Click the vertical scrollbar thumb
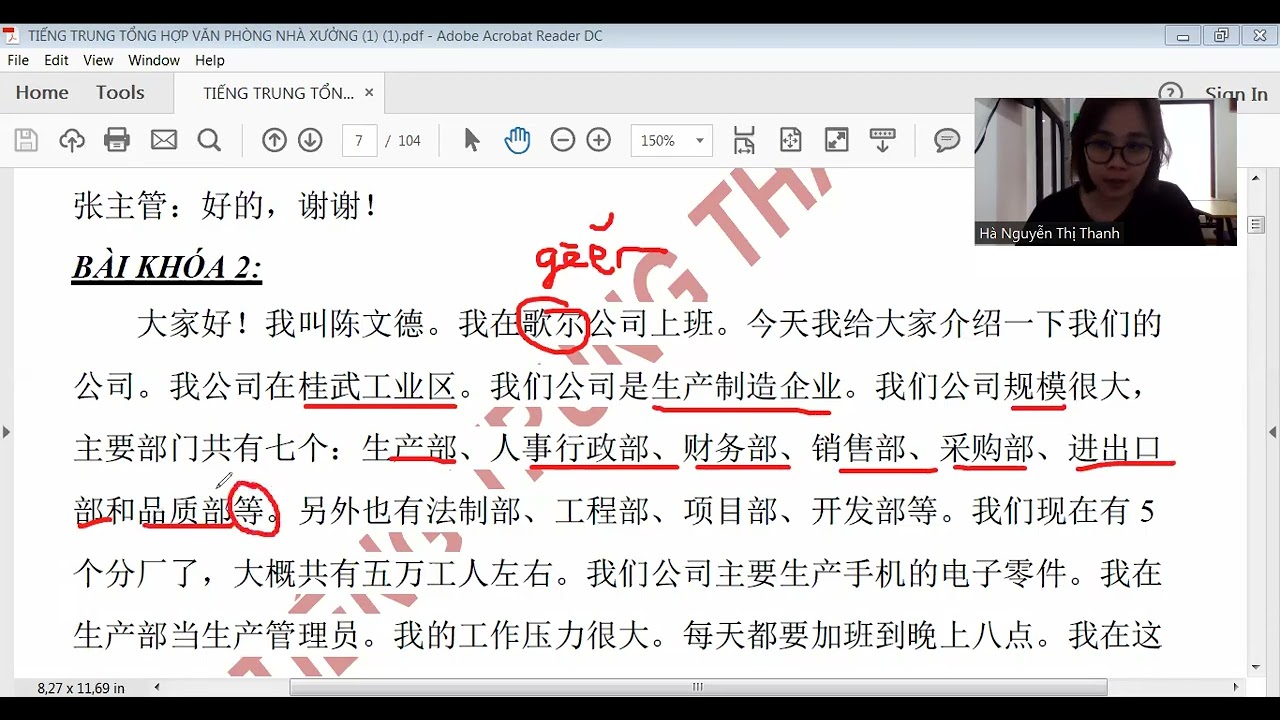The height and width of the screenshot is (720, 1280). tap(1257, 225)
